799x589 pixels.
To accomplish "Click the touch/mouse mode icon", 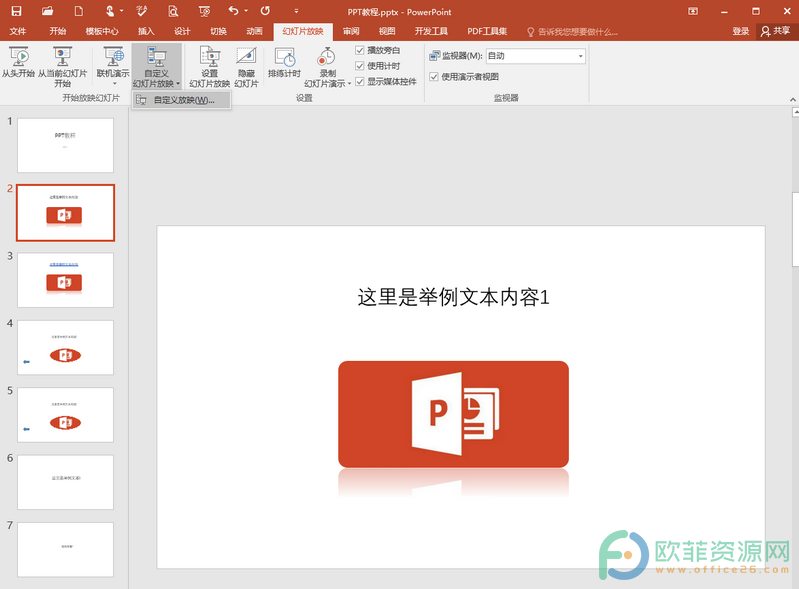I will 110,11.
